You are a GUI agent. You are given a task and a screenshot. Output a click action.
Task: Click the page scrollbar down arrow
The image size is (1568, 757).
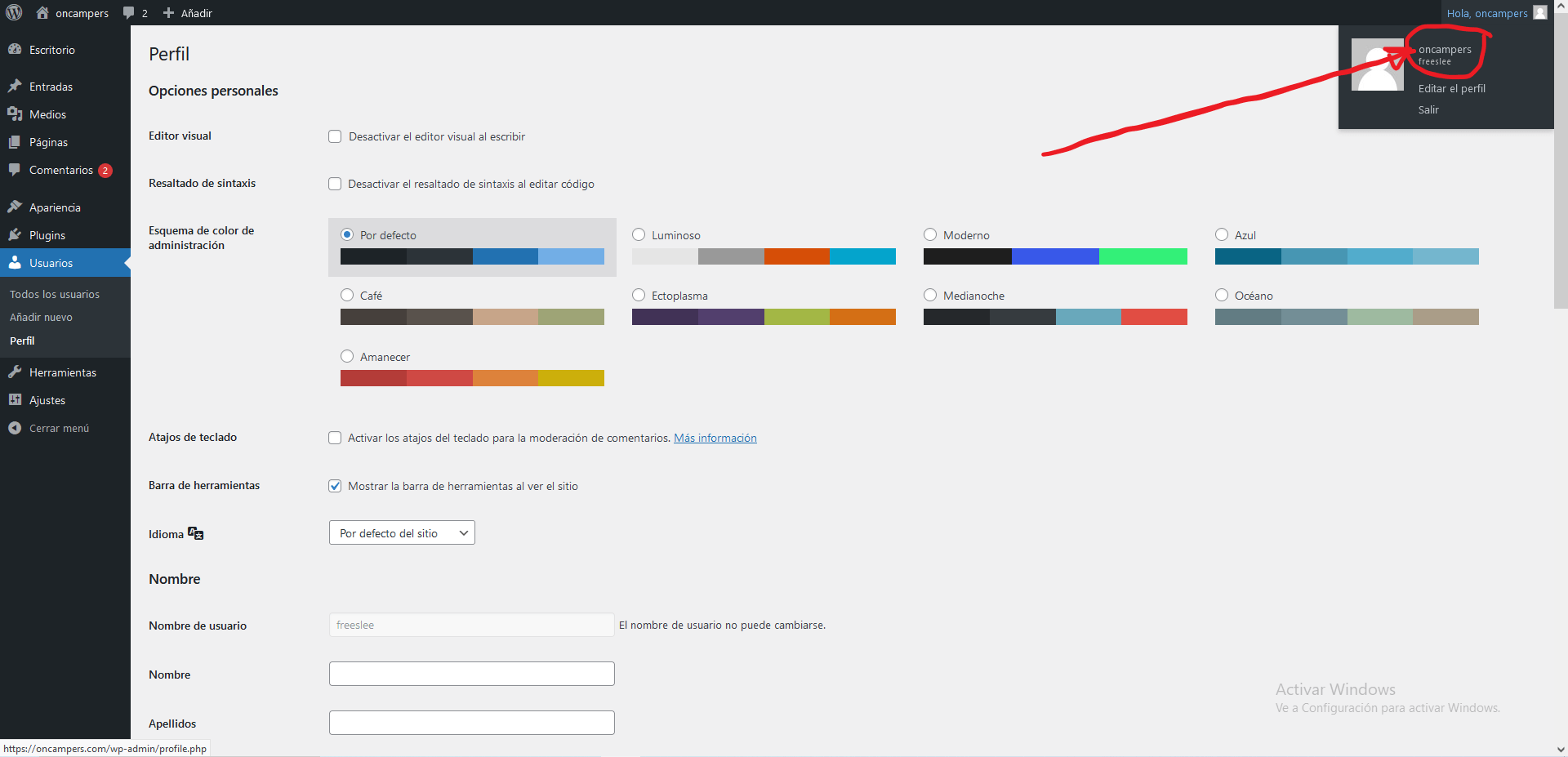coord(1561,750)
